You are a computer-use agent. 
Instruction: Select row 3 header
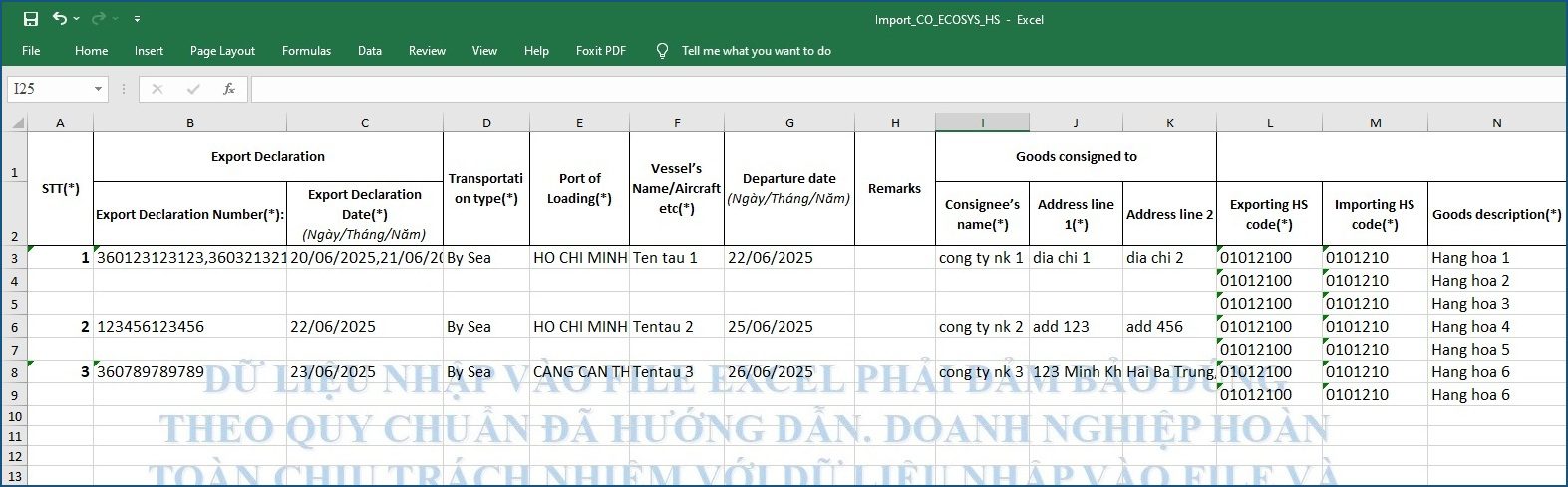14,258
